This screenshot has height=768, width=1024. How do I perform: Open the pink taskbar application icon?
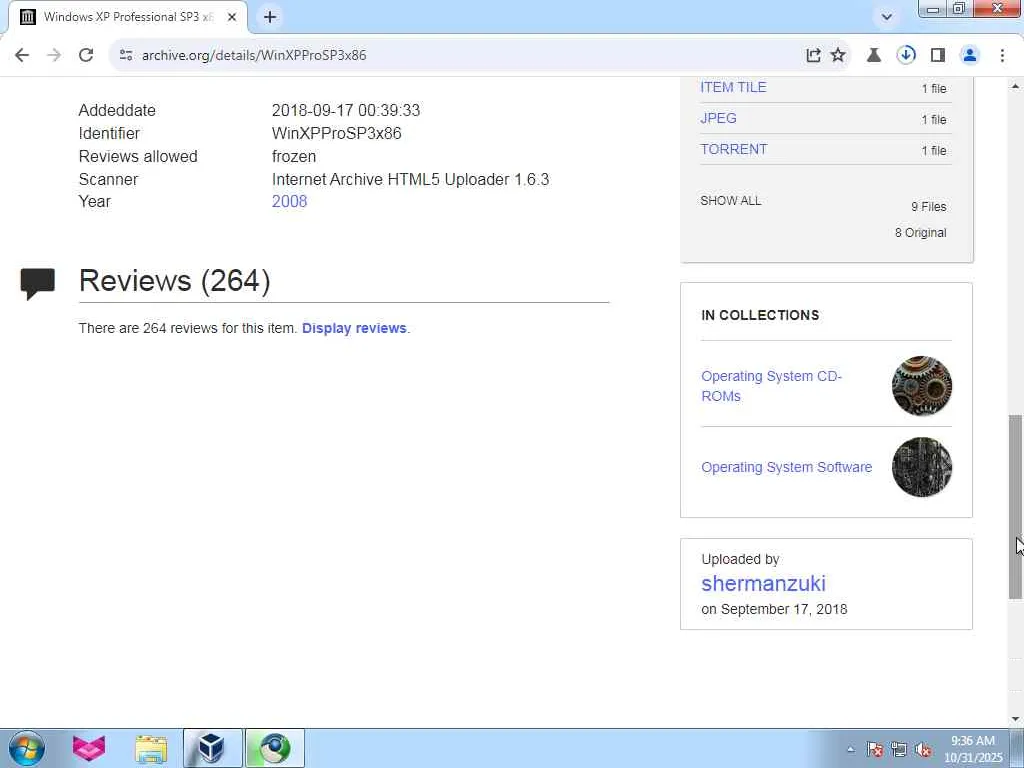89,748
